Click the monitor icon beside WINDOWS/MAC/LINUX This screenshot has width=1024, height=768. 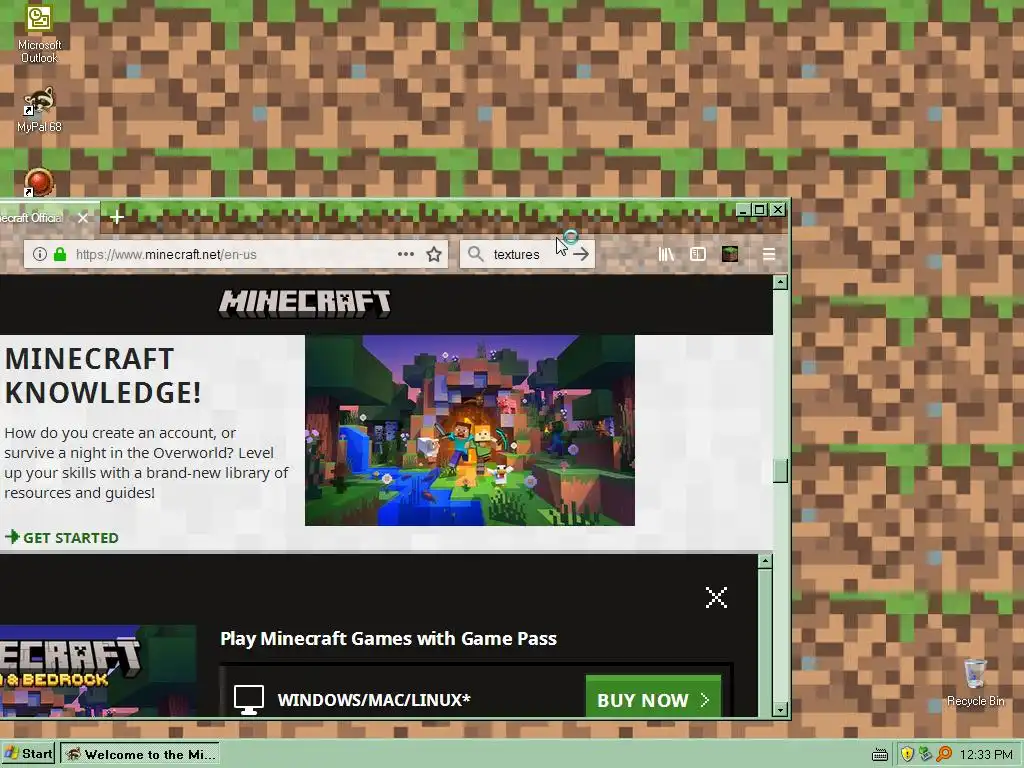point(249,699)
